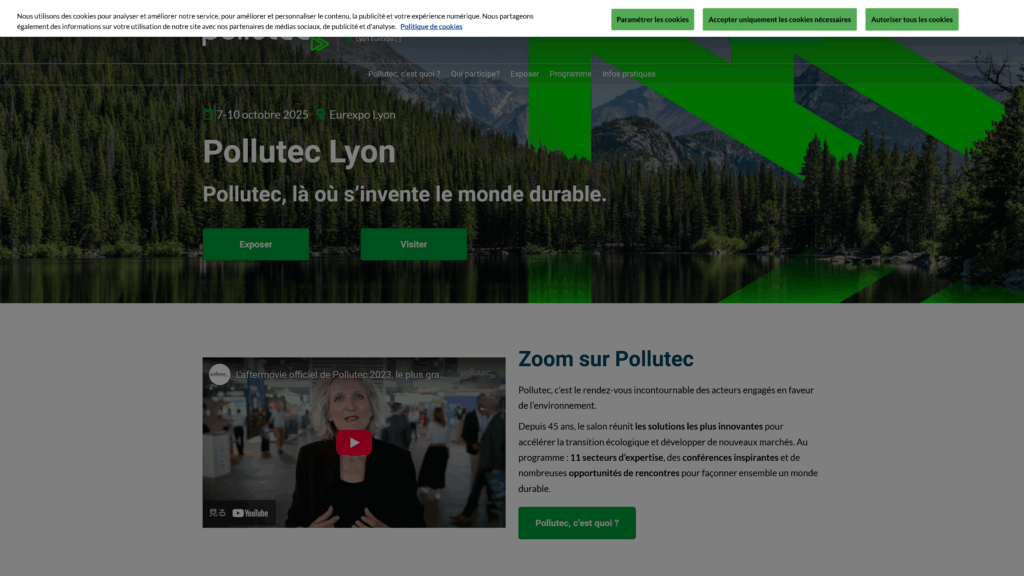
Task: Open Qui participe? menu item
Action: [475, 74]
